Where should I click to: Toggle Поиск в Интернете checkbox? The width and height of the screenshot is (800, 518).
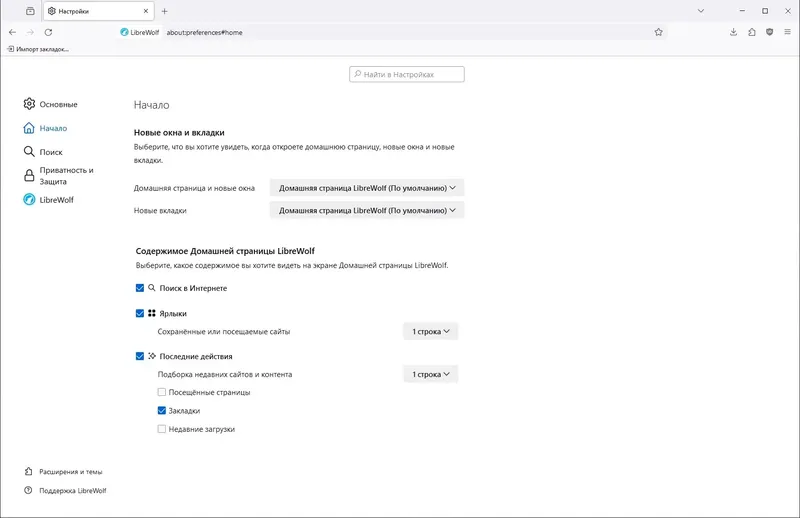pyautogui.click(x=140, y=288)
